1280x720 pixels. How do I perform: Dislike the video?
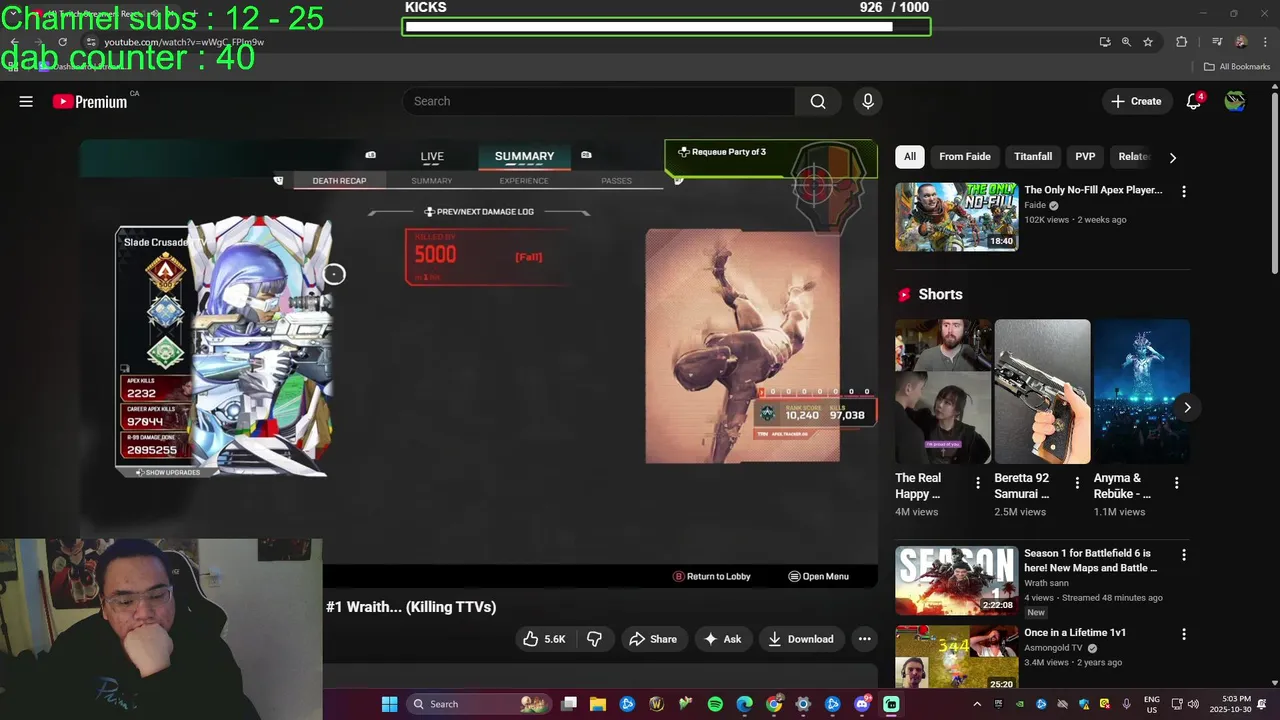pyautogui.click(x=594, y=639)
